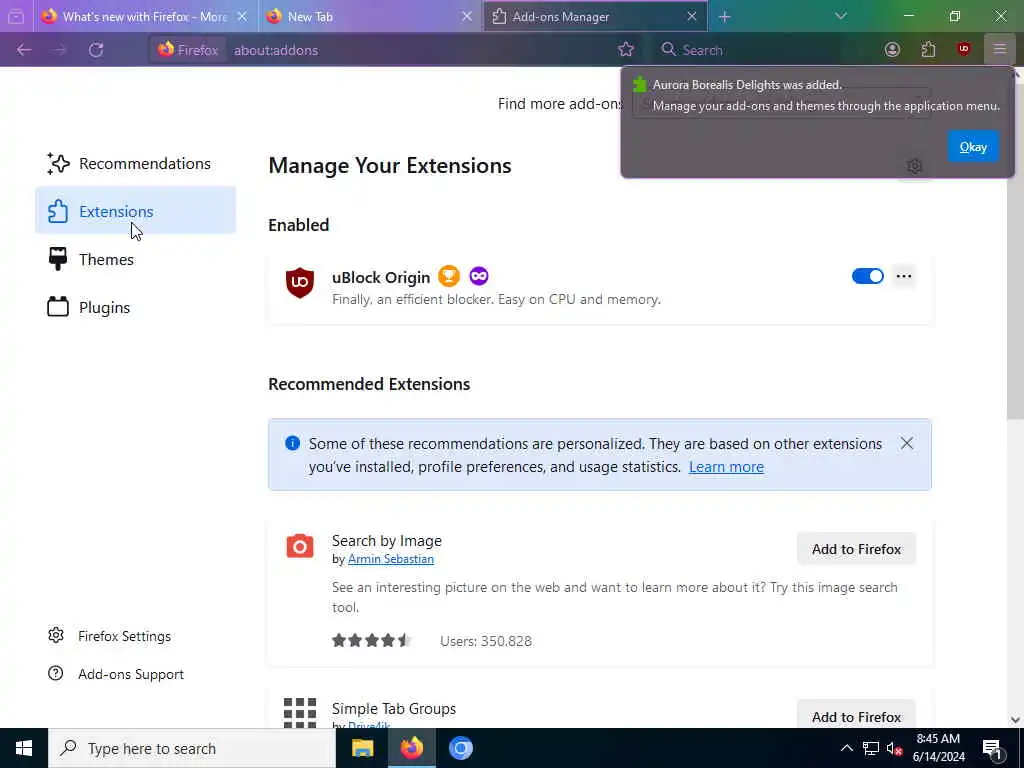Open Add-ons Support link

[x=116, y=674]
